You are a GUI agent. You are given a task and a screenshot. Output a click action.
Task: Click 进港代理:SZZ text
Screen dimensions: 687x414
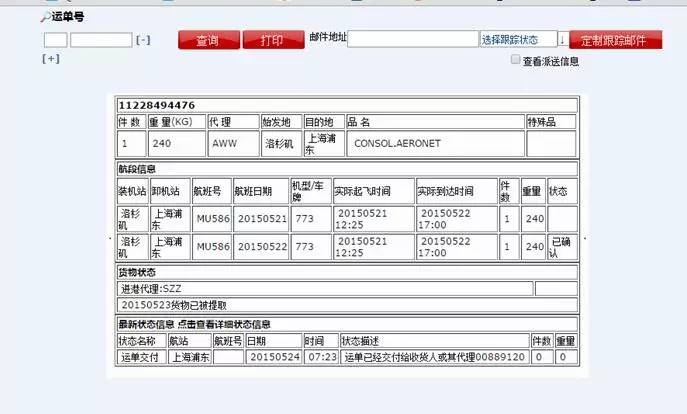pos(151,289)
